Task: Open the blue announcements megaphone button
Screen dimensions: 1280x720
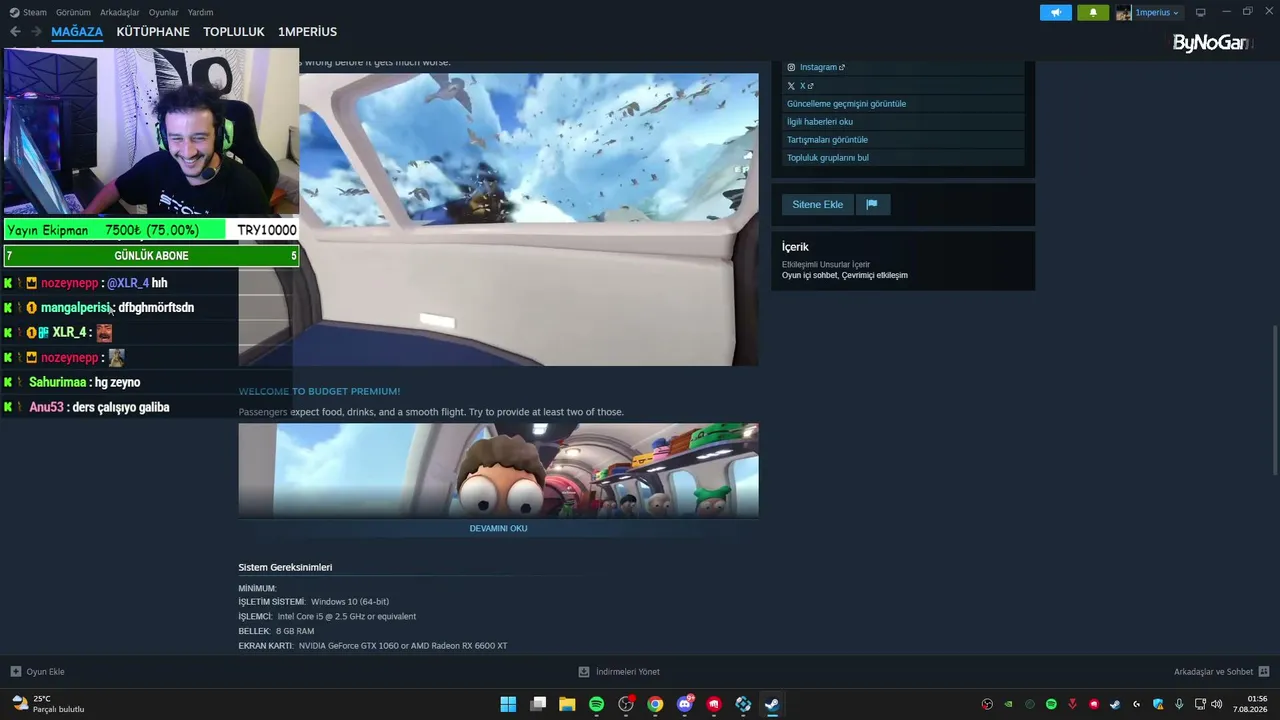Action: pyautogui.click(x=1056, y=12)
